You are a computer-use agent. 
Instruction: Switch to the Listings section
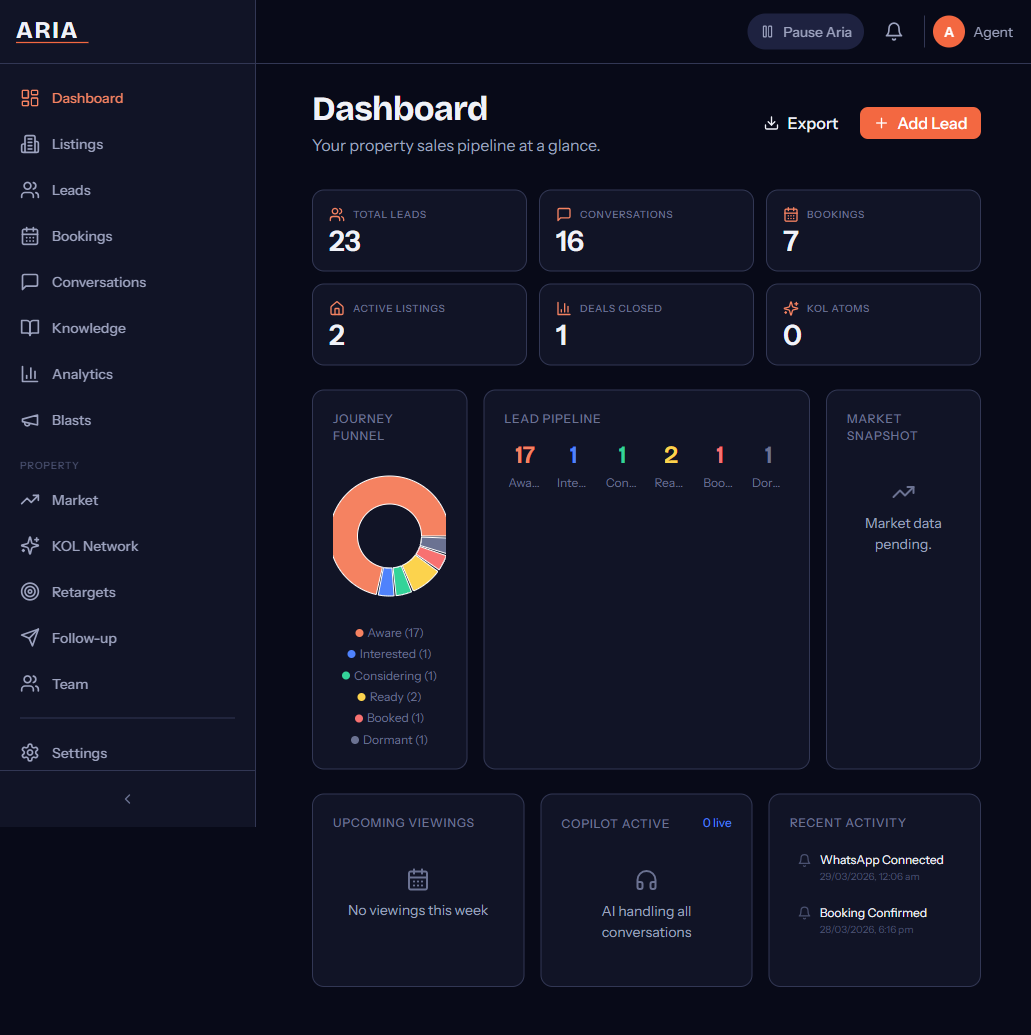[x=76, y=144]
